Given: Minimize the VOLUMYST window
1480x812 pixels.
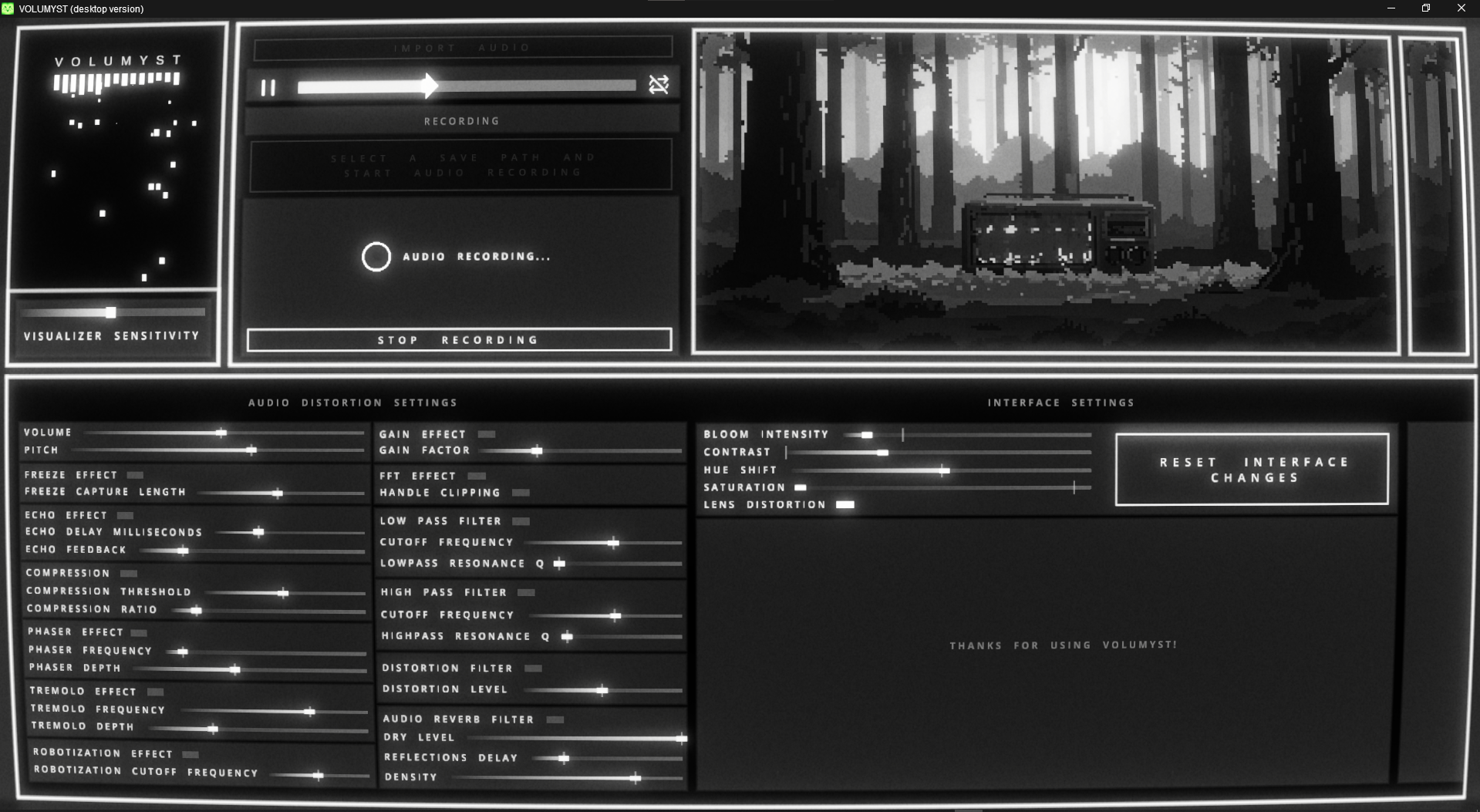Looking at the screenshot, I should pyautogui.click(x=1391, y=8).
